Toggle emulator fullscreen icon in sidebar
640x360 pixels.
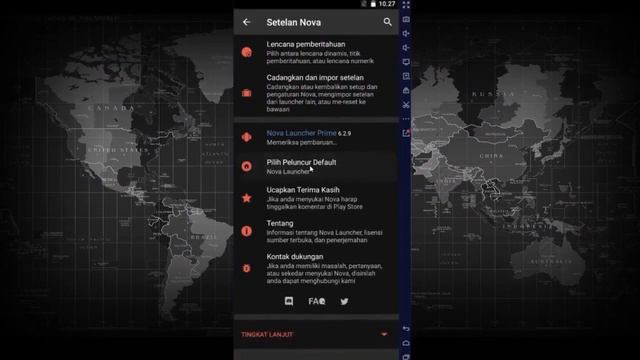(406, 5)
